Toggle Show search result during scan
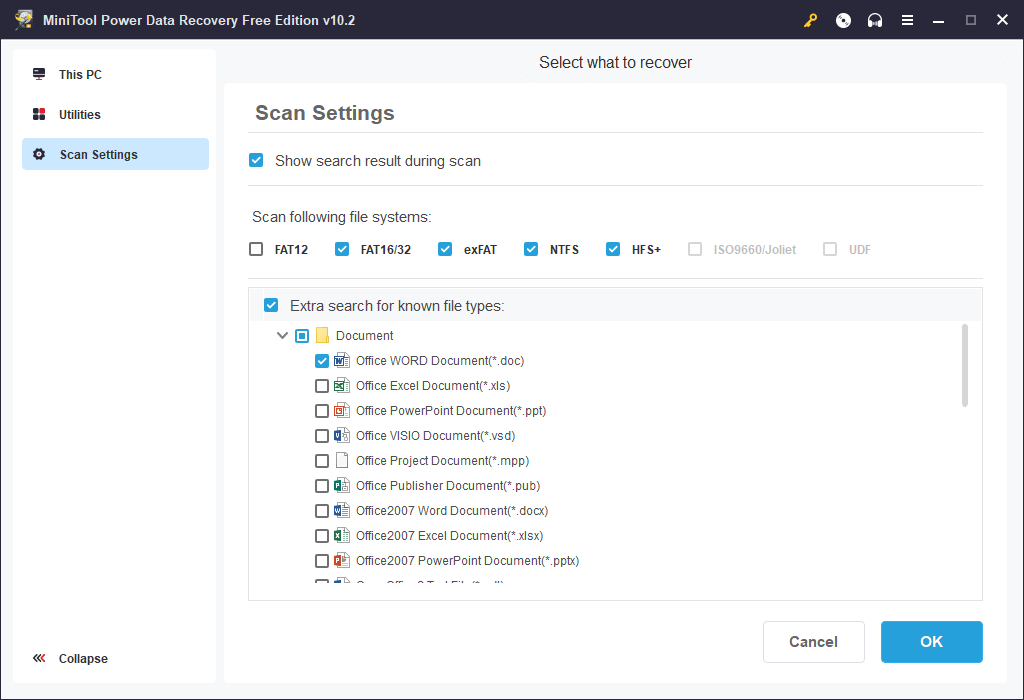Viewport: 1024px width, 700px height. pyautogui.click(x=256, y=161)
